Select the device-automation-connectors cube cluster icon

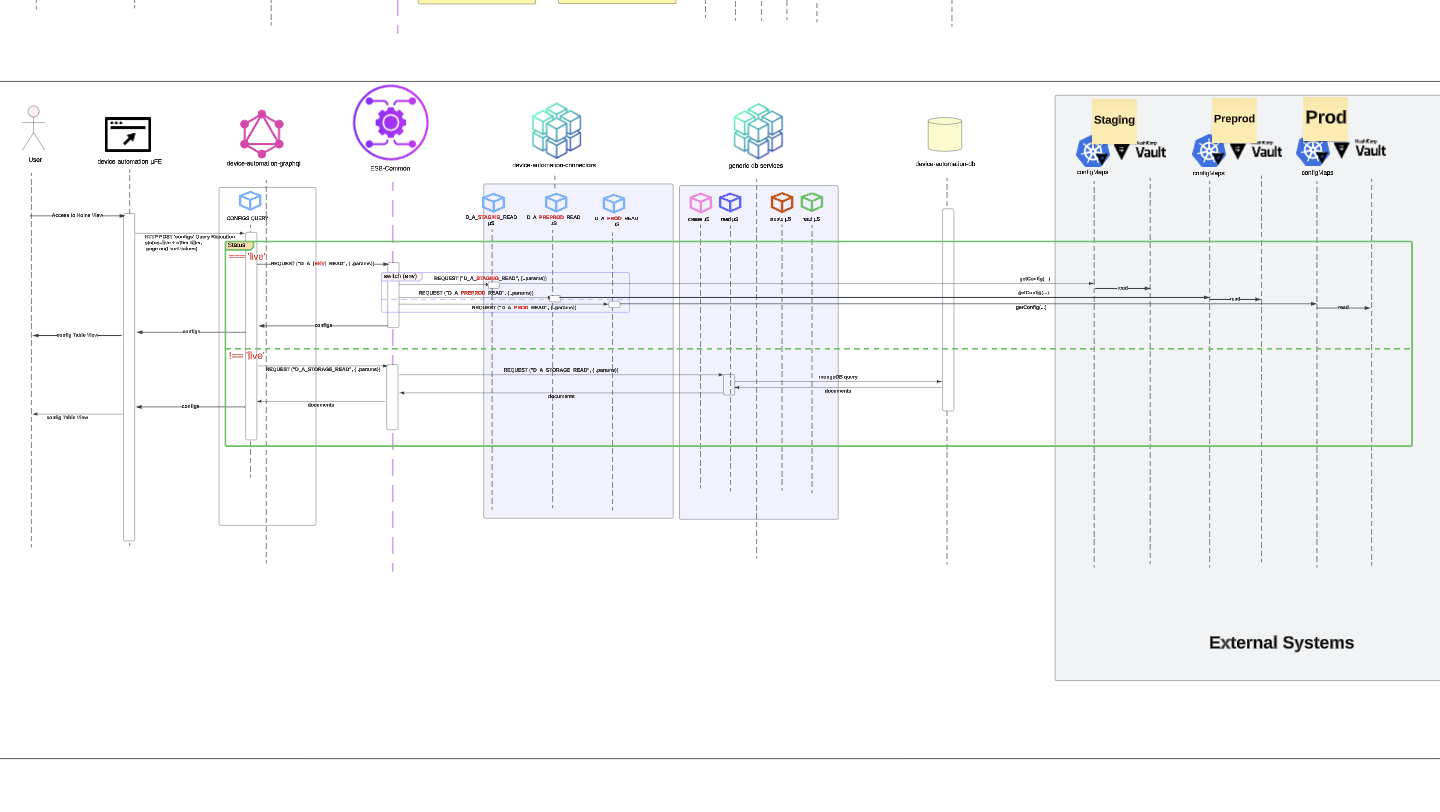click(556, 131)
